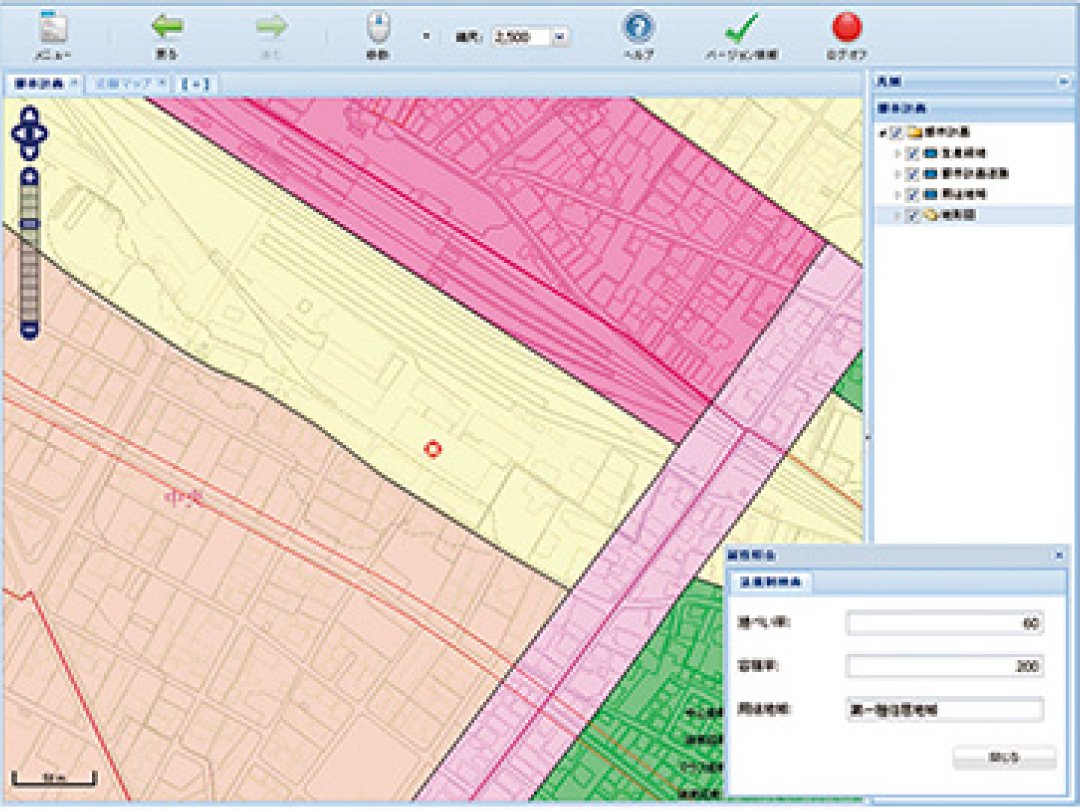Open the blue question-mark Help icon
The width and height of the screenshot is (1080, 810).
(638, 34)
